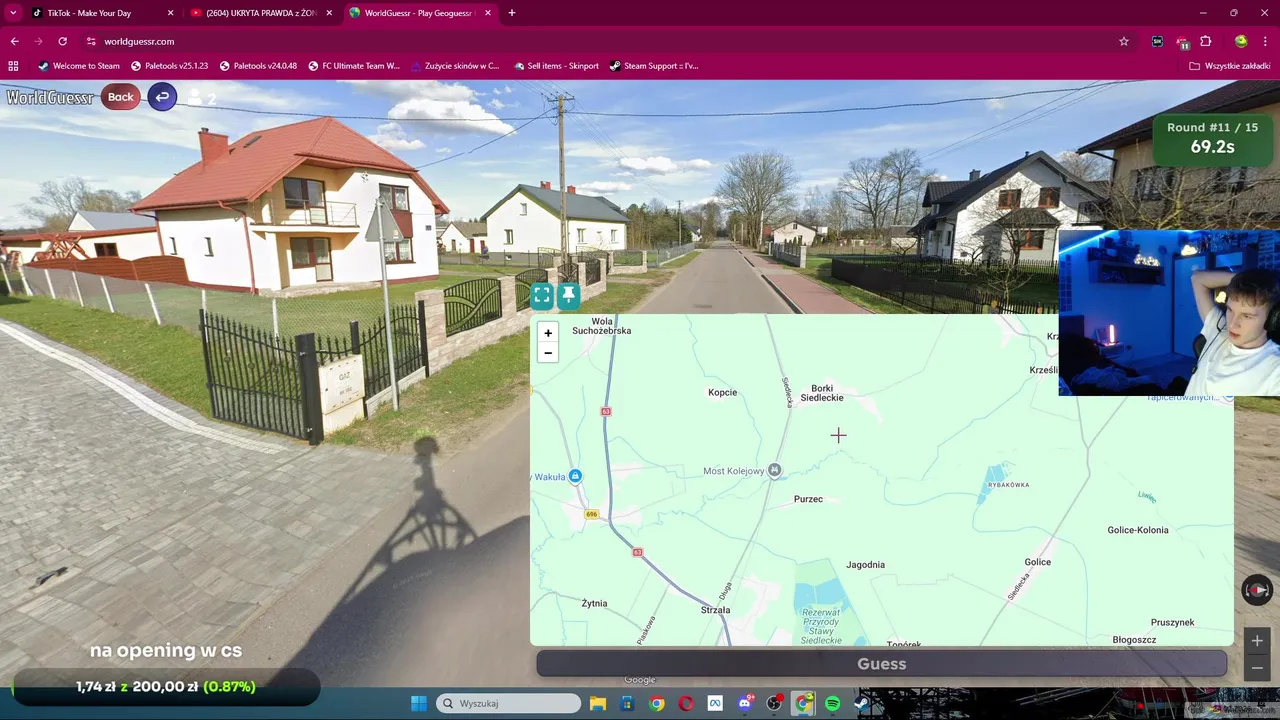Open Steam from taskbar

tap(862, 703)
